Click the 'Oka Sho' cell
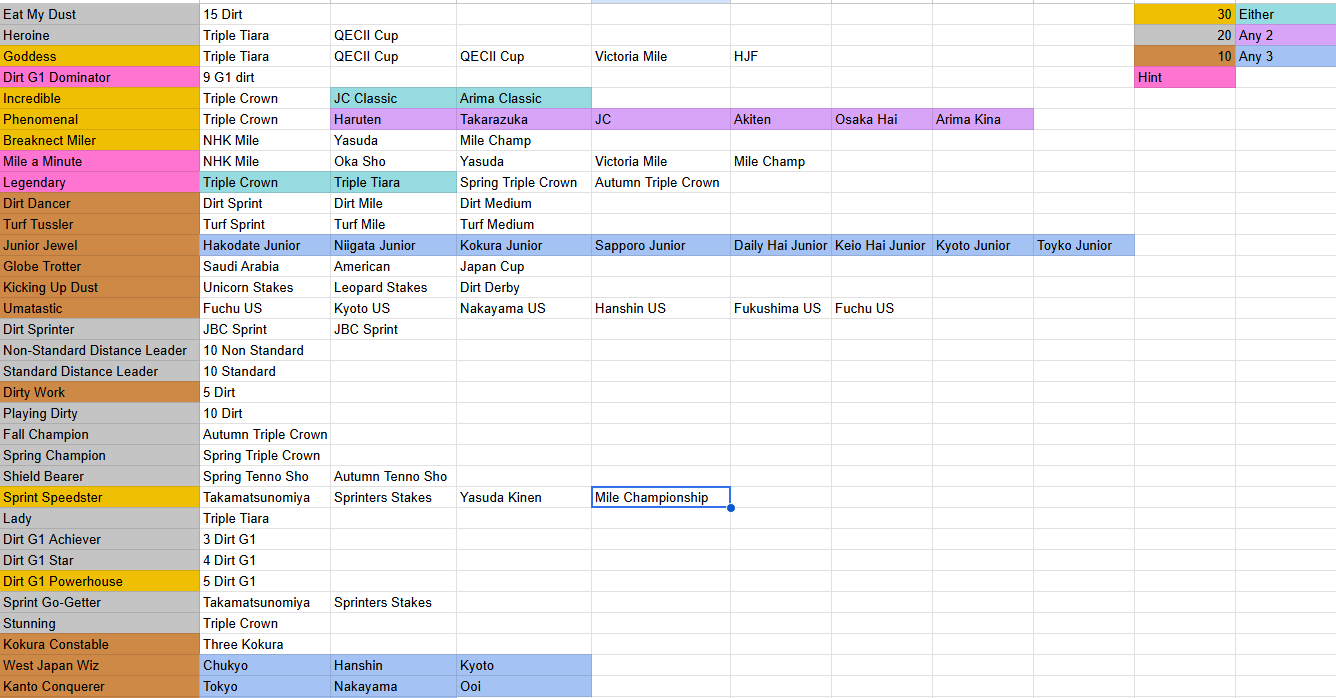Screen dimensions: 1336x698 pos(393,161)
